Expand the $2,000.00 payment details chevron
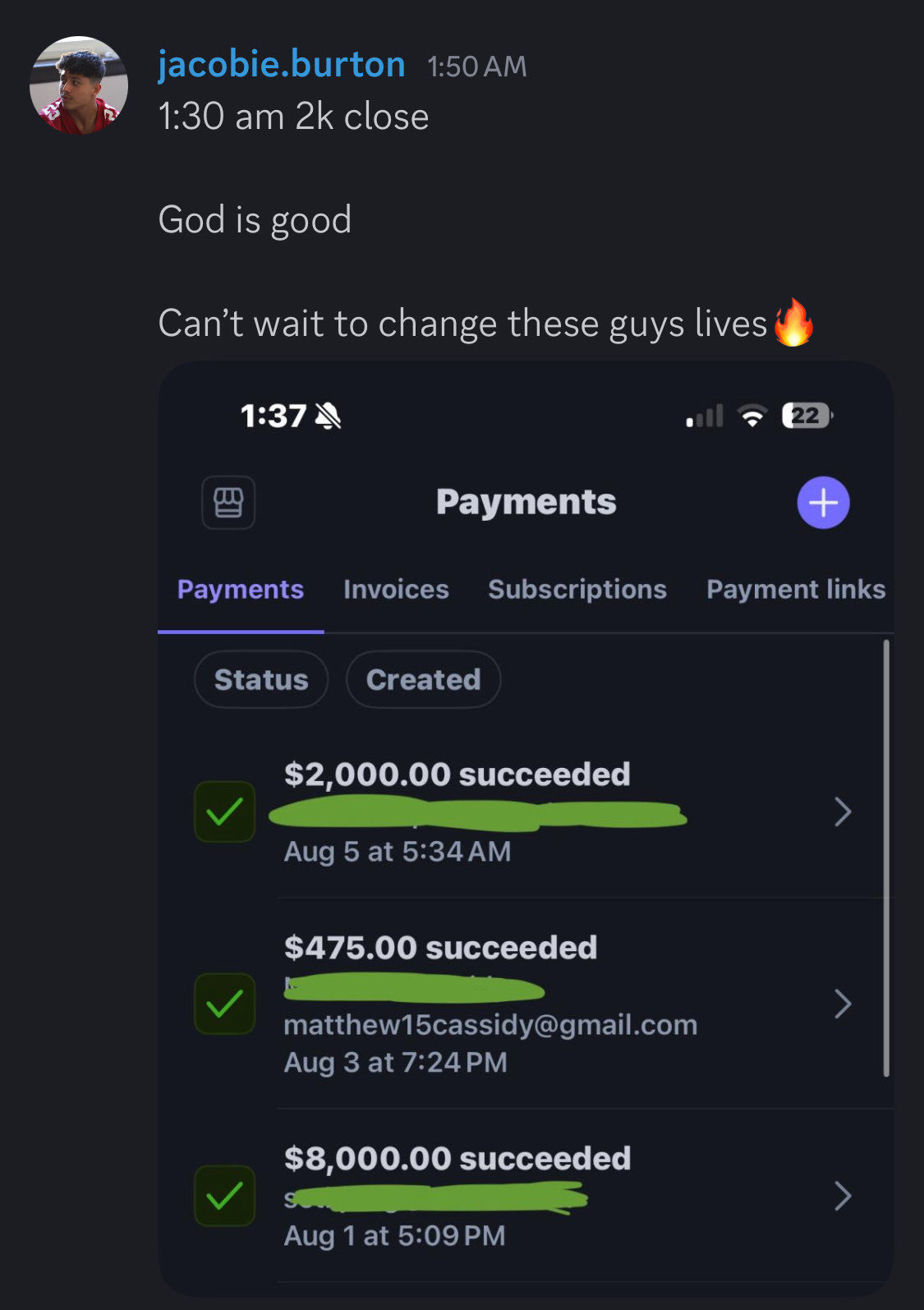 (x=843, y=811)
